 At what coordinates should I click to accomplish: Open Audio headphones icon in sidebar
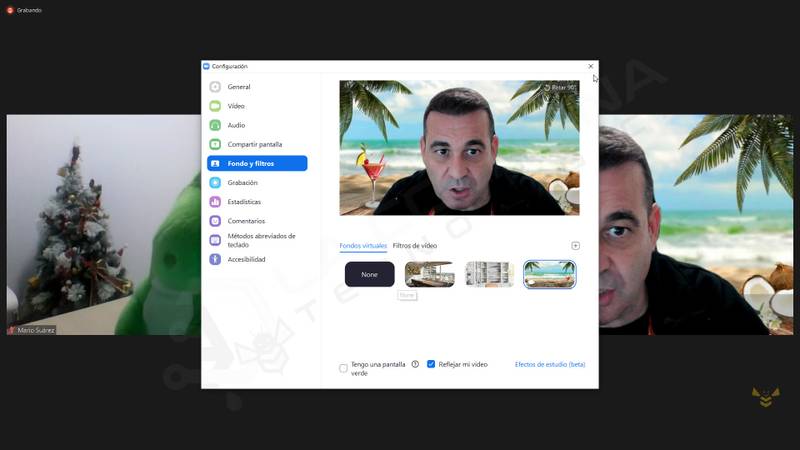click(x=215, y=125)
